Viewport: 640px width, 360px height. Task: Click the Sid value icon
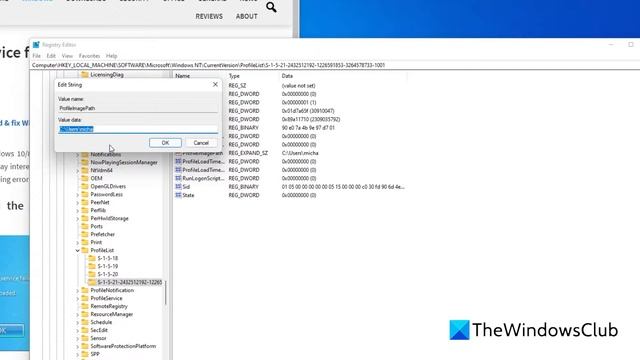click(x=178, y=187)
